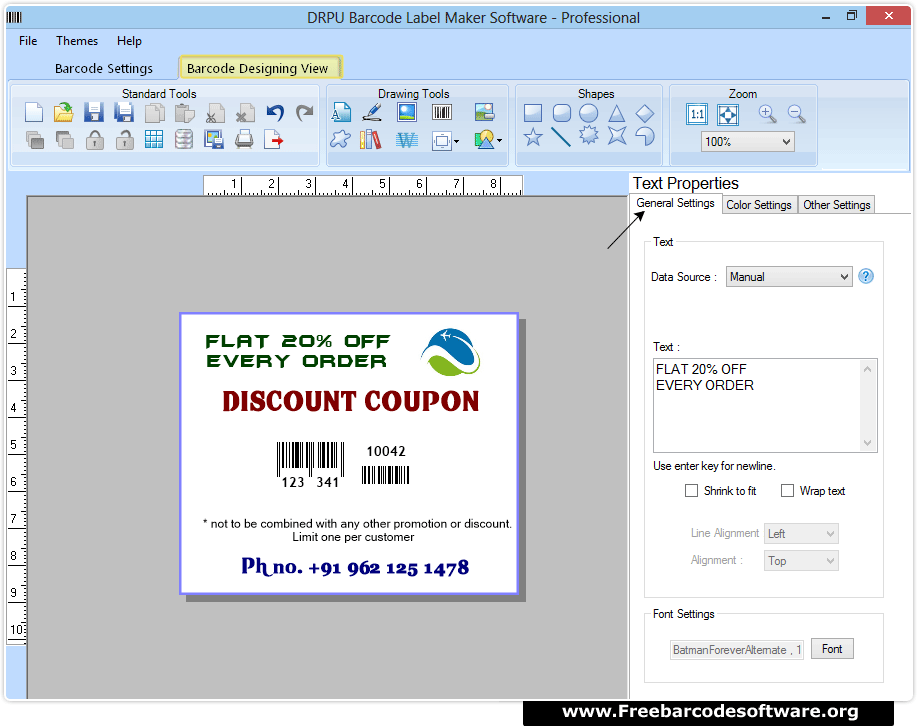Select the Color Settings tab
Viewport: 917px width, 726px height.
[759, 205]
